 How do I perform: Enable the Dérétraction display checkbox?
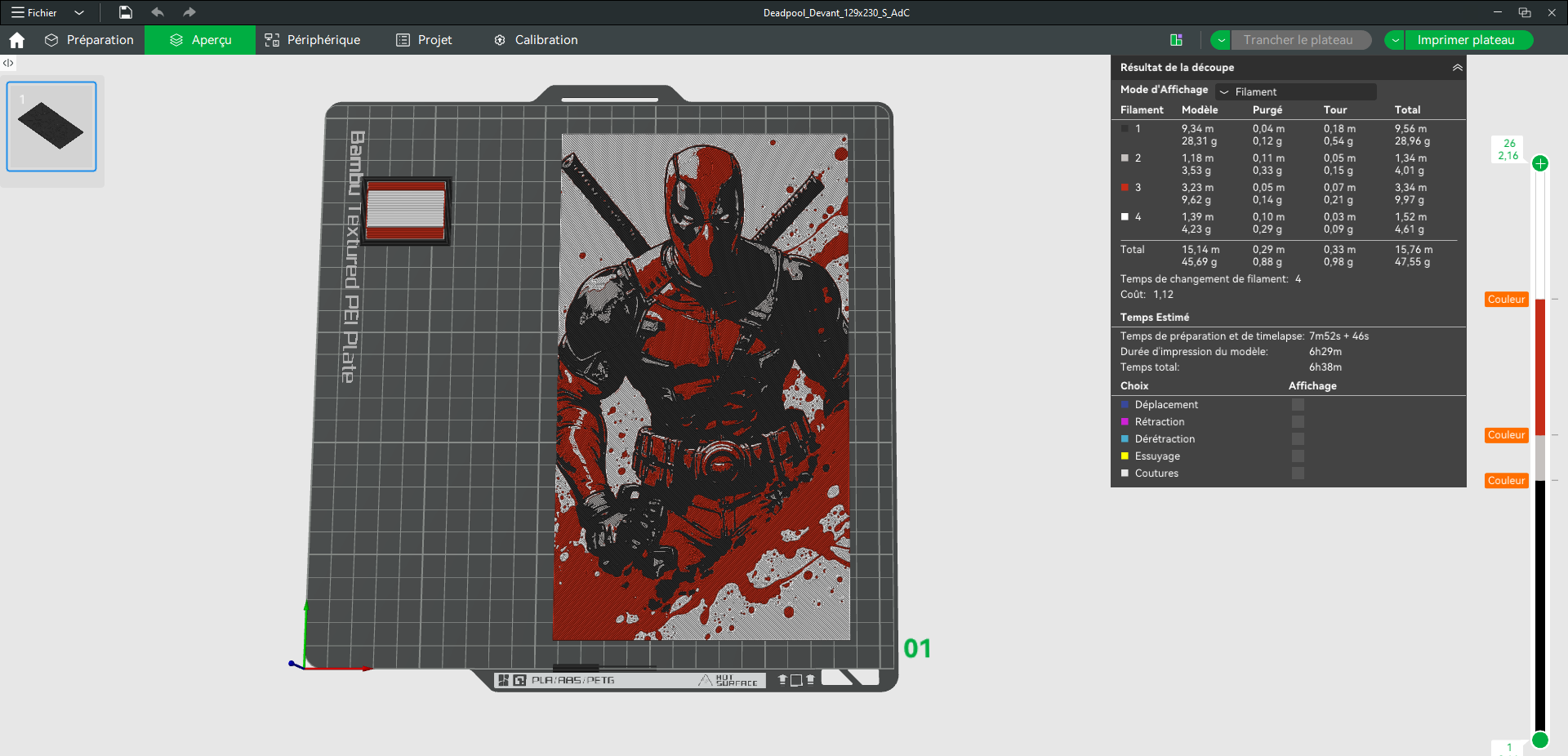(x=1298, y=439)
